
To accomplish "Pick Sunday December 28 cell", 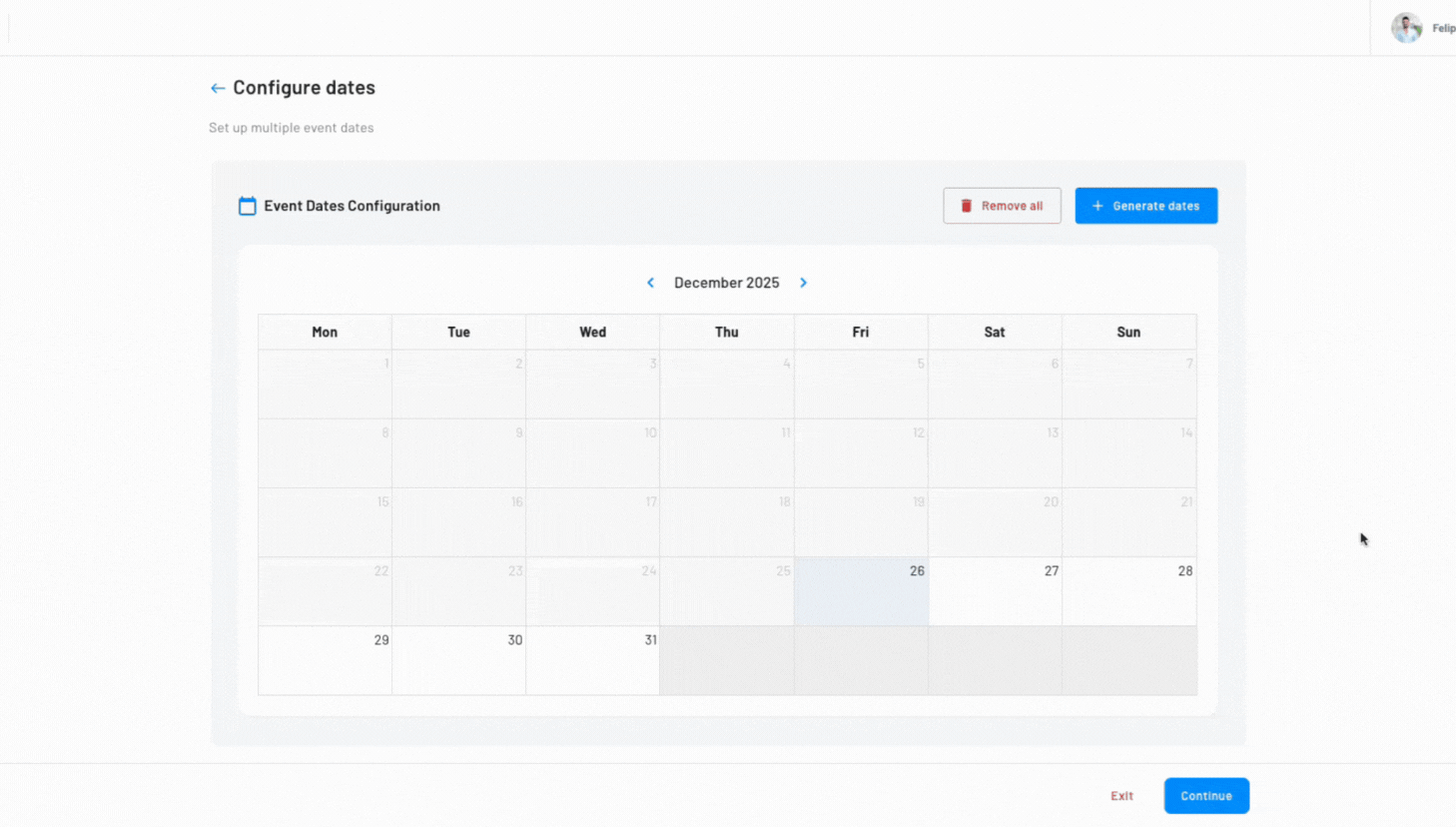I will point(1128,591).
